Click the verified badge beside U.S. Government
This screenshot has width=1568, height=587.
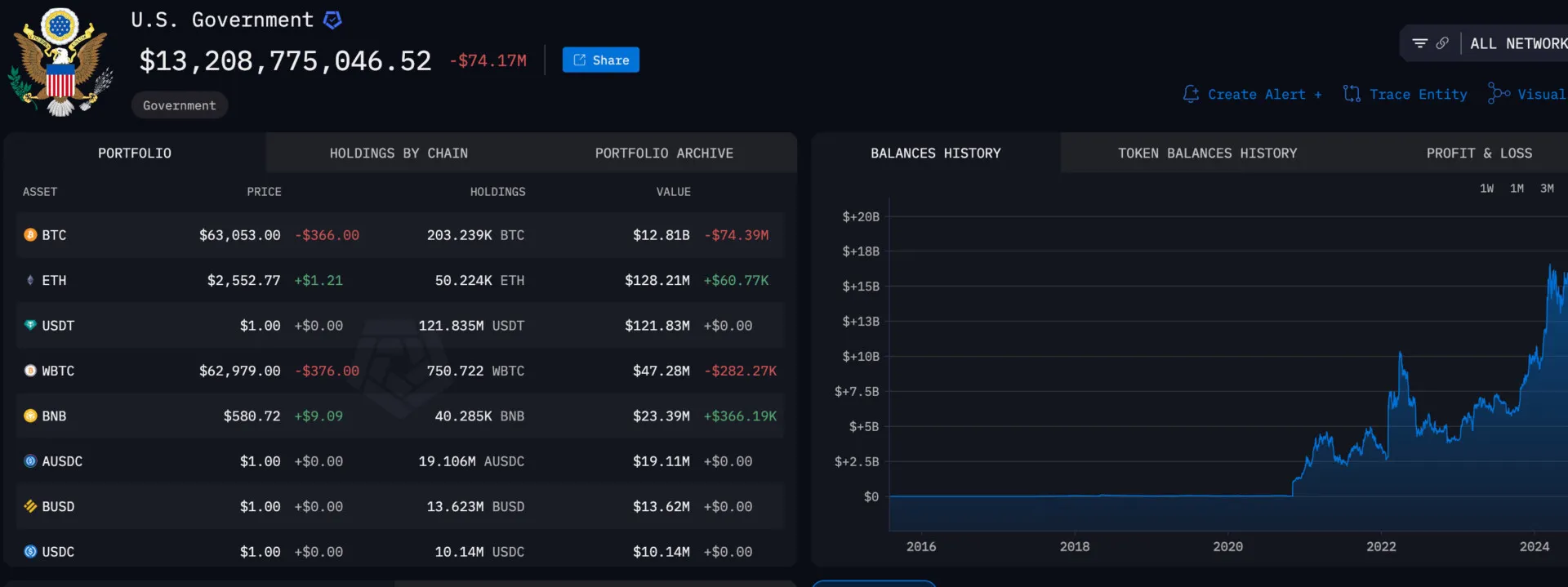click(x=332, y=20)
